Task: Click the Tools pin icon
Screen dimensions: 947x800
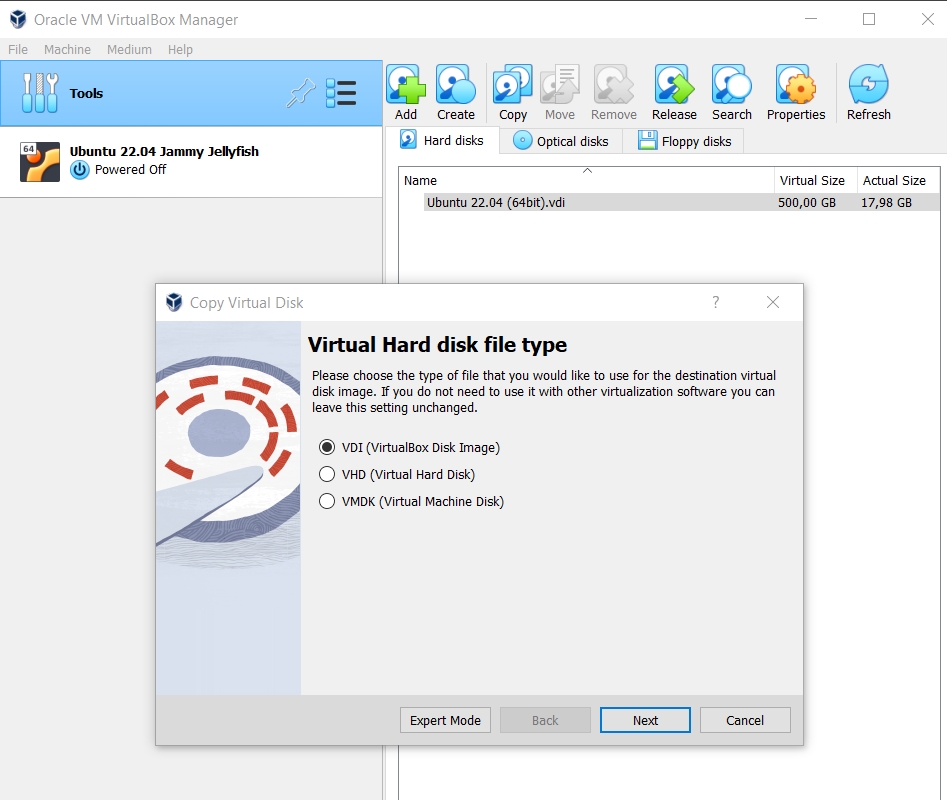Action: 300,93
